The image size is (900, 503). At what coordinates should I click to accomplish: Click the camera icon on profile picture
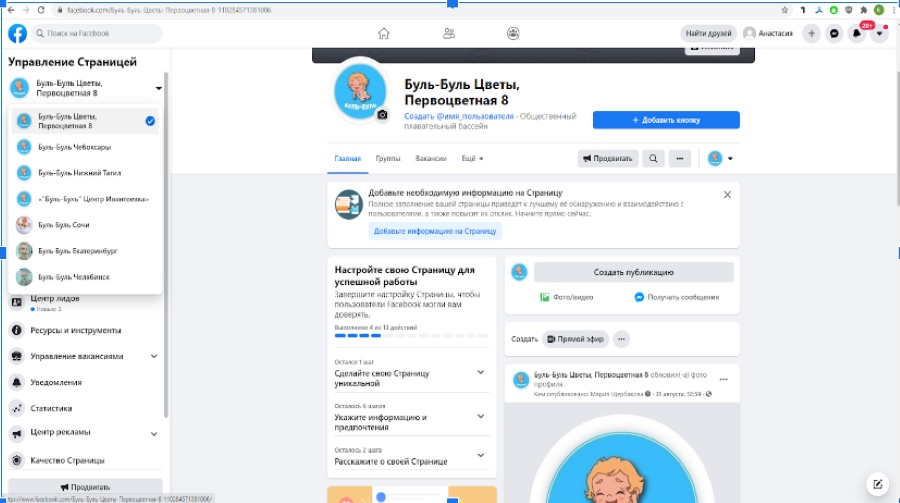[382, 115]
